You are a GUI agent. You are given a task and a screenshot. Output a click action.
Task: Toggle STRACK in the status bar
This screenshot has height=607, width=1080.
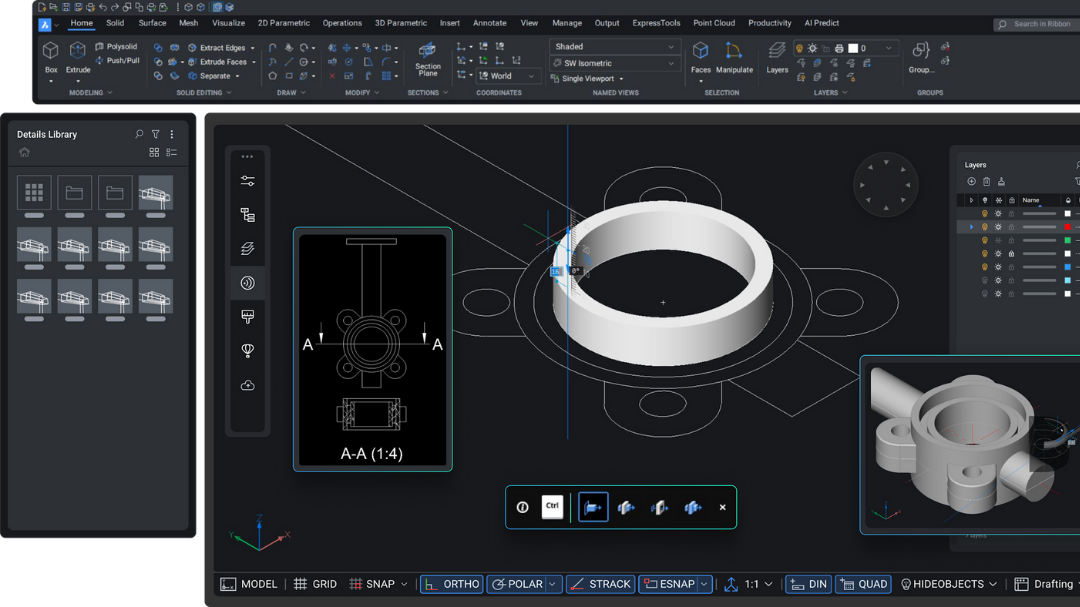(x=600, y=584)
